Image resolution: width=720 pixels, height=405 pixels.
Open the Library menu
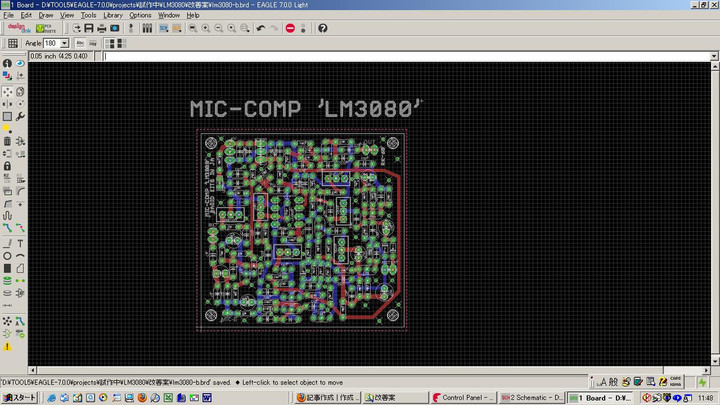click(113, 15)
